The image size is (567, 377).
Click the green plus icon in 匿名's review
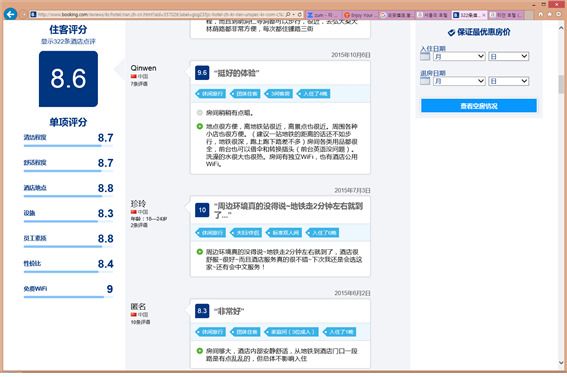tap(199, 351)
